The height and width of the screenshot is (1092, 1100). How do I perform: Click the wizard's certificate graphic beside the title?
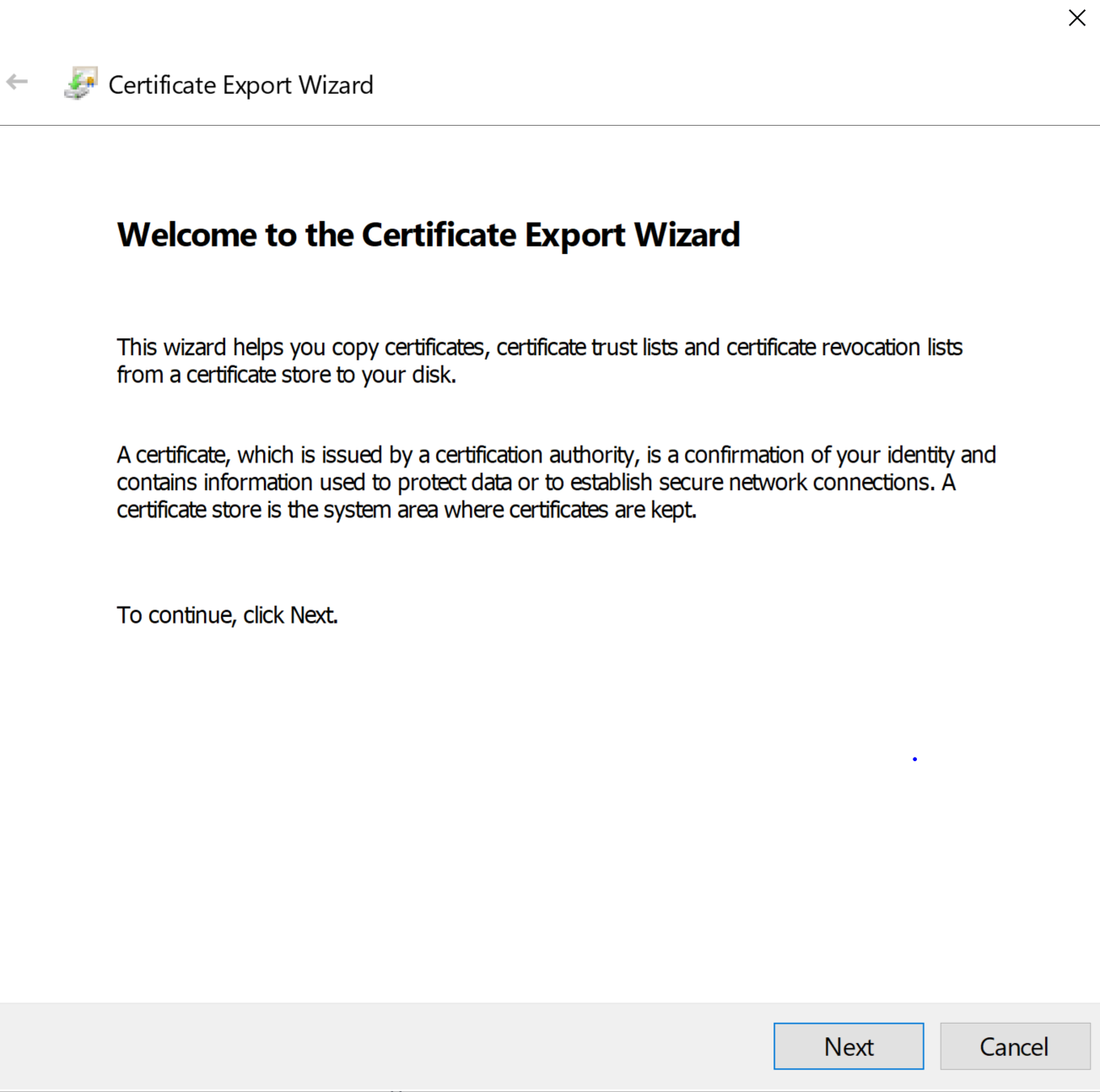click(x=79, y=83)
